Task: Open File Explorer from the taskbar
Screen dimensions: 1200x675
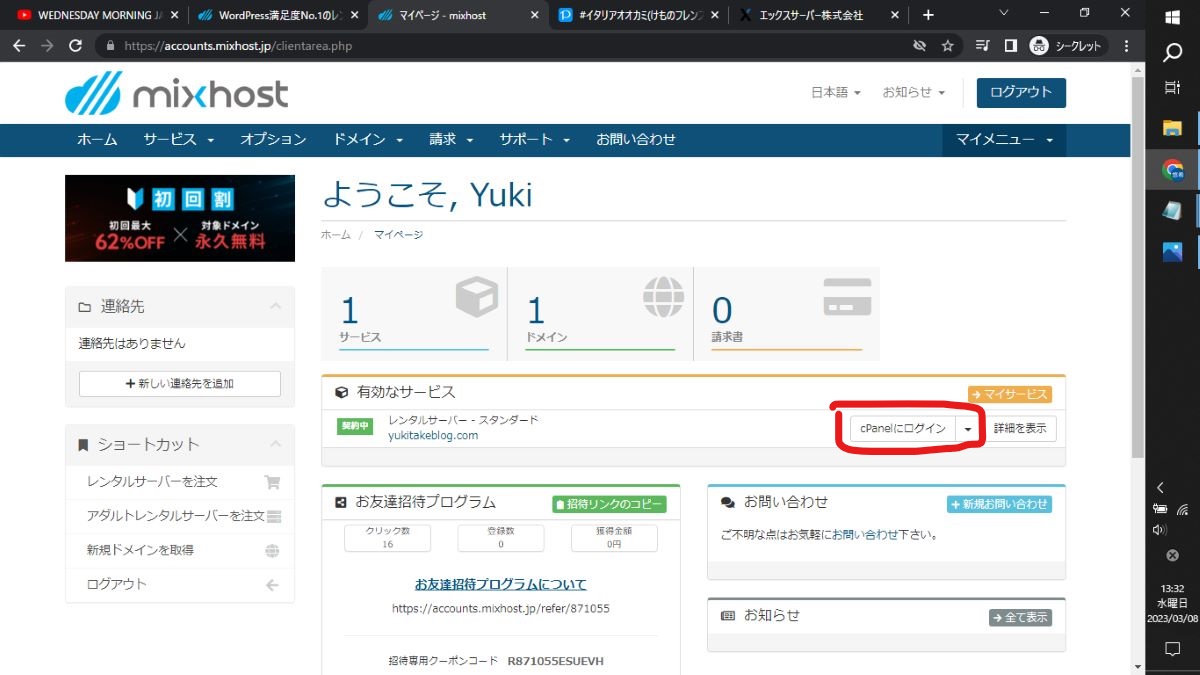Action: pyautogui.click(x=1172, y=127)
